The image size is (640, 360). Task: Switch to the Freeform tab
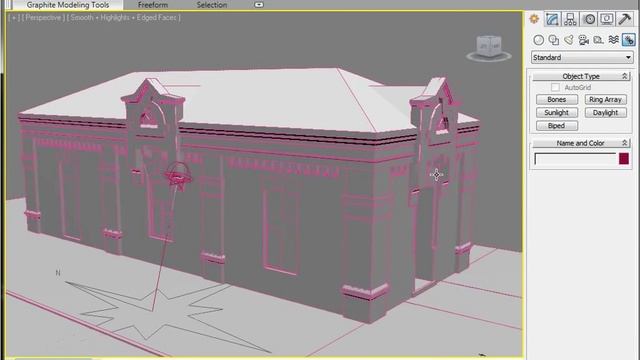pos(153,5)
